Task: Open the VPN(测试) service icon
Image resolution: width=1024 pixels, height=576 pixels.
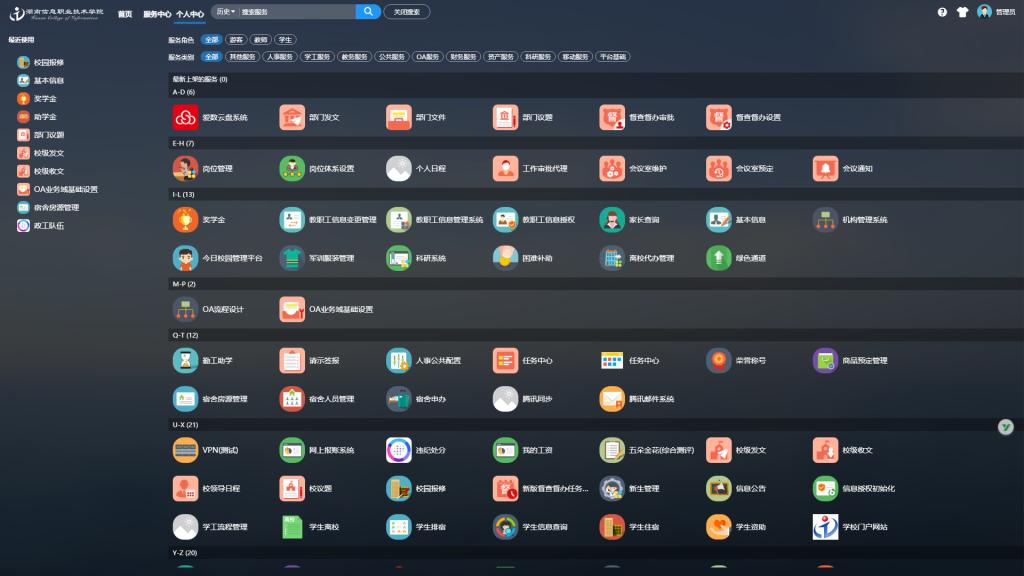Action: [185, 450]
